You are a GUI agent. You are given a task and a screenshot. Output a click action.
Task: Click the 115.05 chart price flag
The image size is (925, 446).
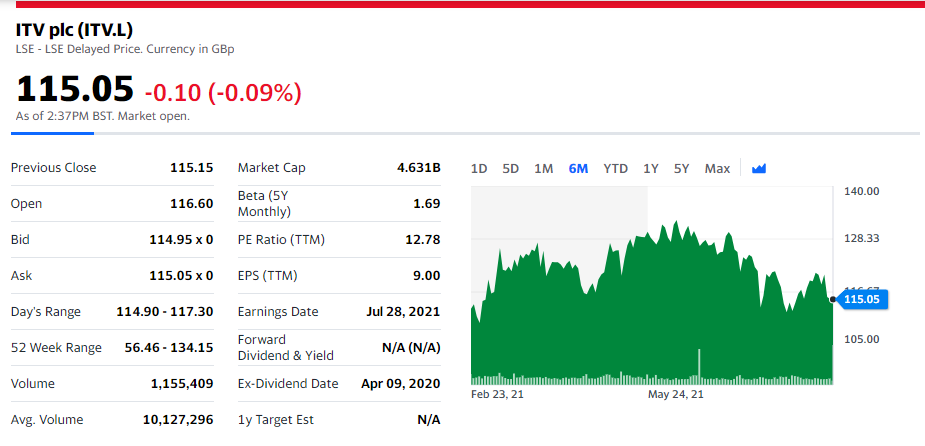click(x=862, y=300)
